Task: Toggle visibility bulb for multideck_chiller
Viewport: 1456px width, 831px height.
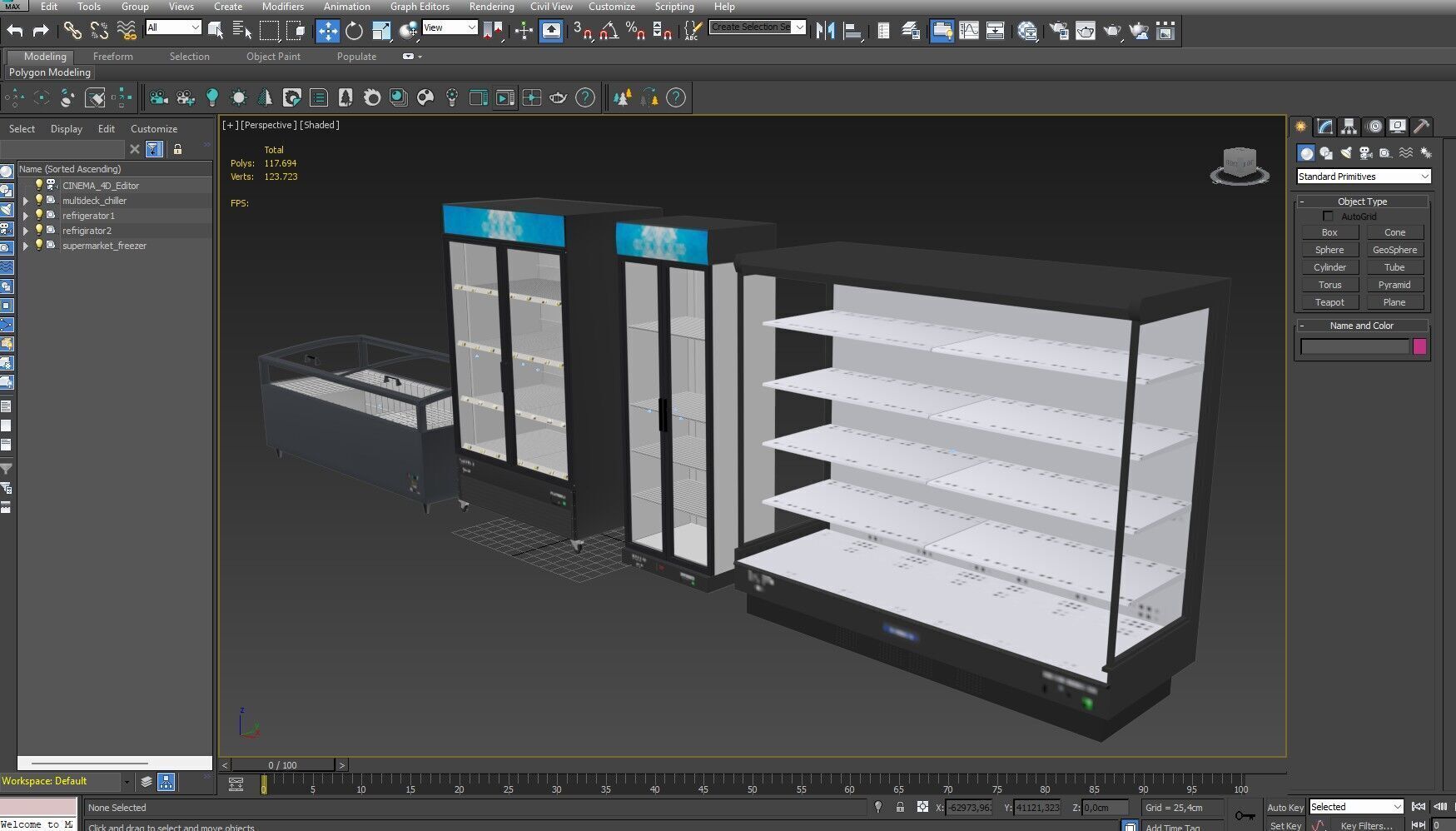Action: pyautogui.click(x=38, y=200)
